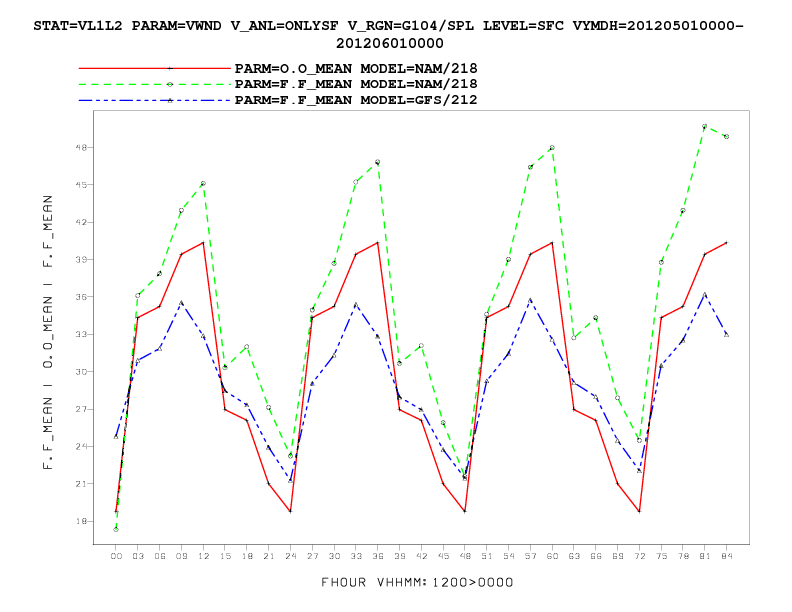Click the y-axis tick label 18
The width and height of the screenshot is (792, 612).
coord(81,521)
